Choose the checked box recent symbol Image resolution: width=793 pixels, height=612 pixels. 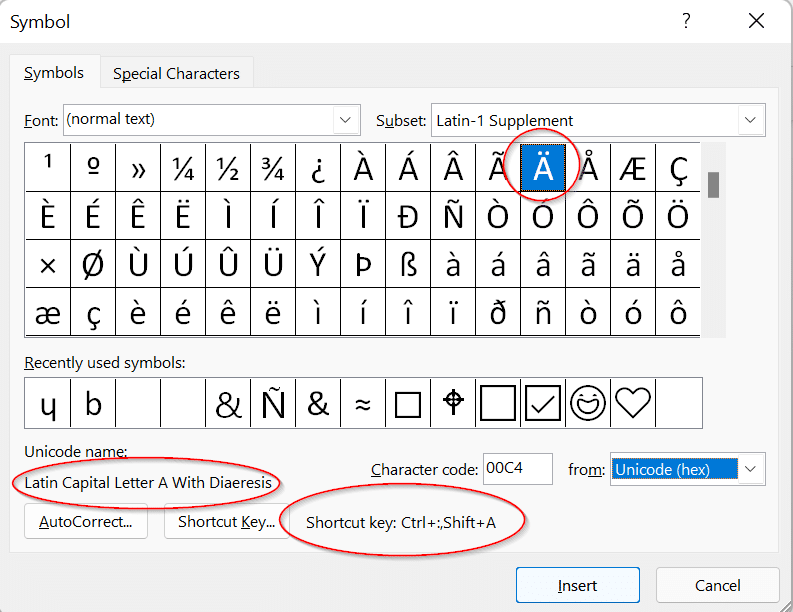click(x=543, y=403)
